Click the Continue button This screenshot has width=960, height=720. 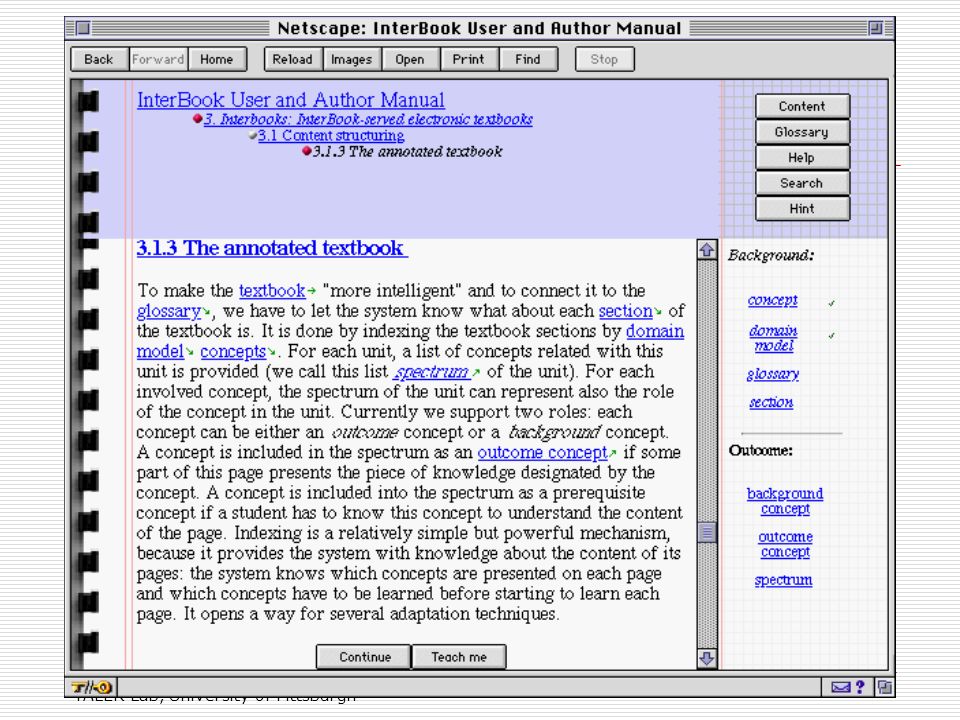[364, 657]
